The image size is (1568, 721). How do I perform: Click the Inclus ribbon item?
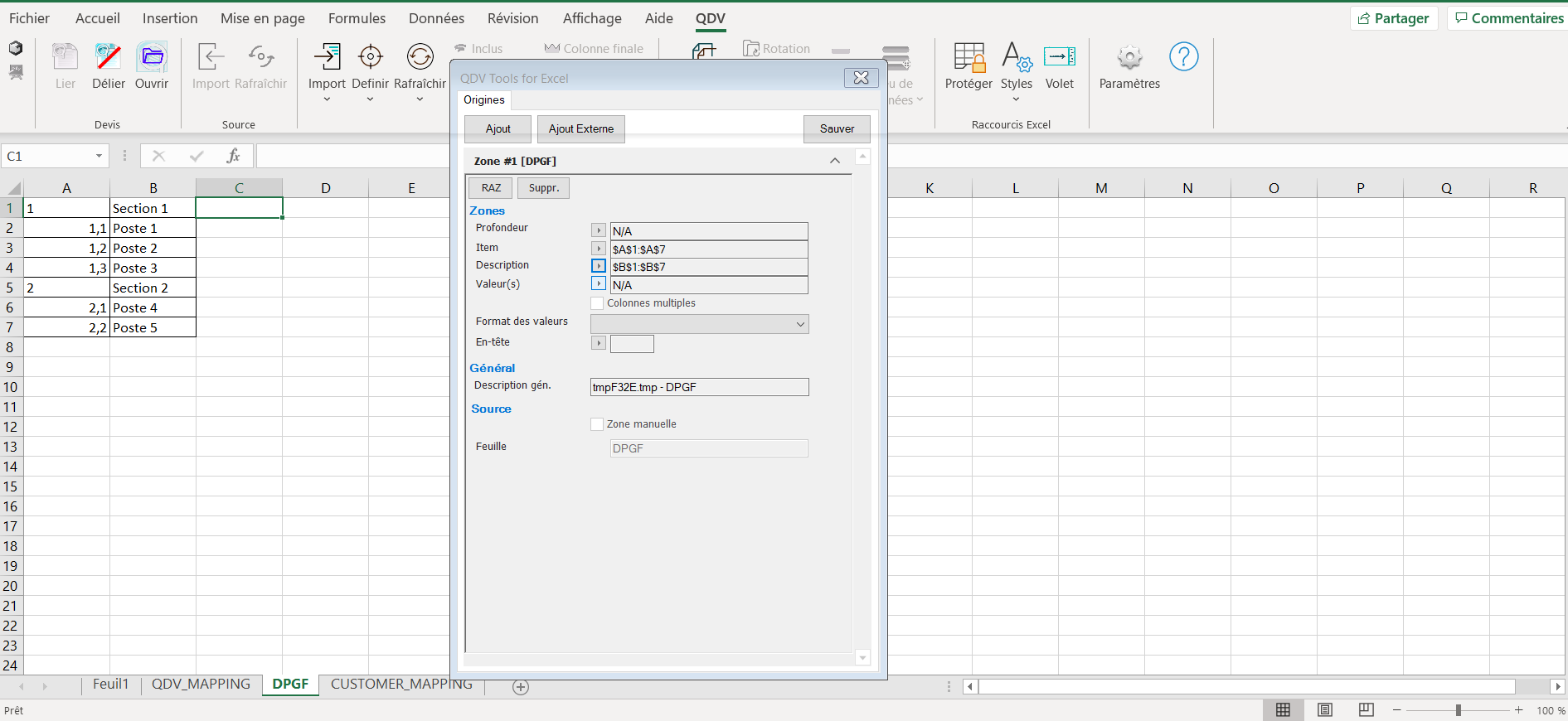[478, 49]
